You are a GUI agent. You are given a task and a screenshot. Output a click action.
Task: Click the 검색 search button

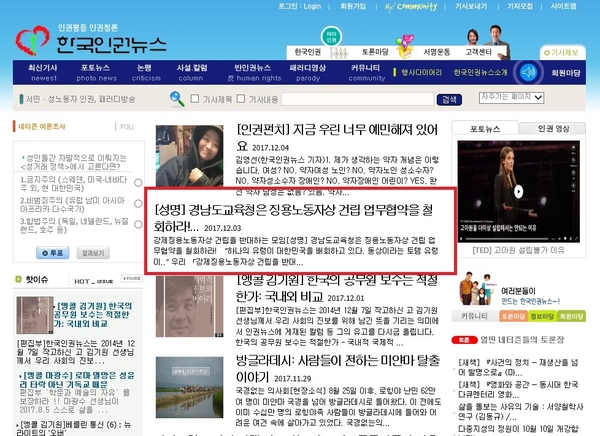[449, 100]
